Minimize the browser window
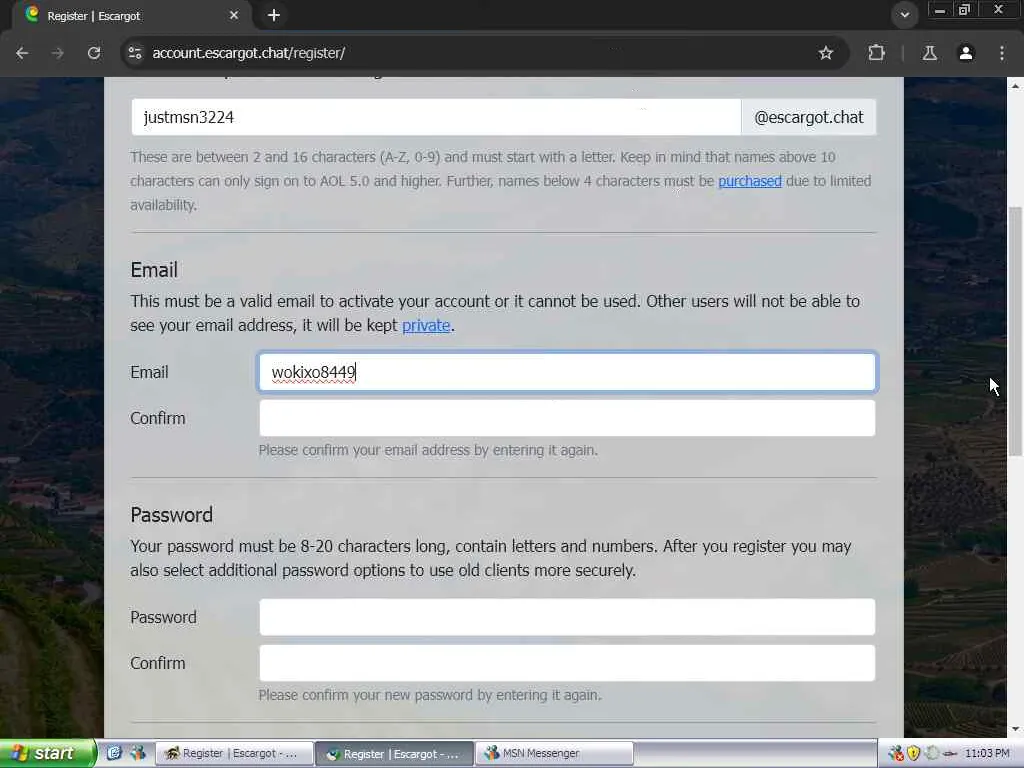The height and width of the screenshot is (768, 1024). 940,10
